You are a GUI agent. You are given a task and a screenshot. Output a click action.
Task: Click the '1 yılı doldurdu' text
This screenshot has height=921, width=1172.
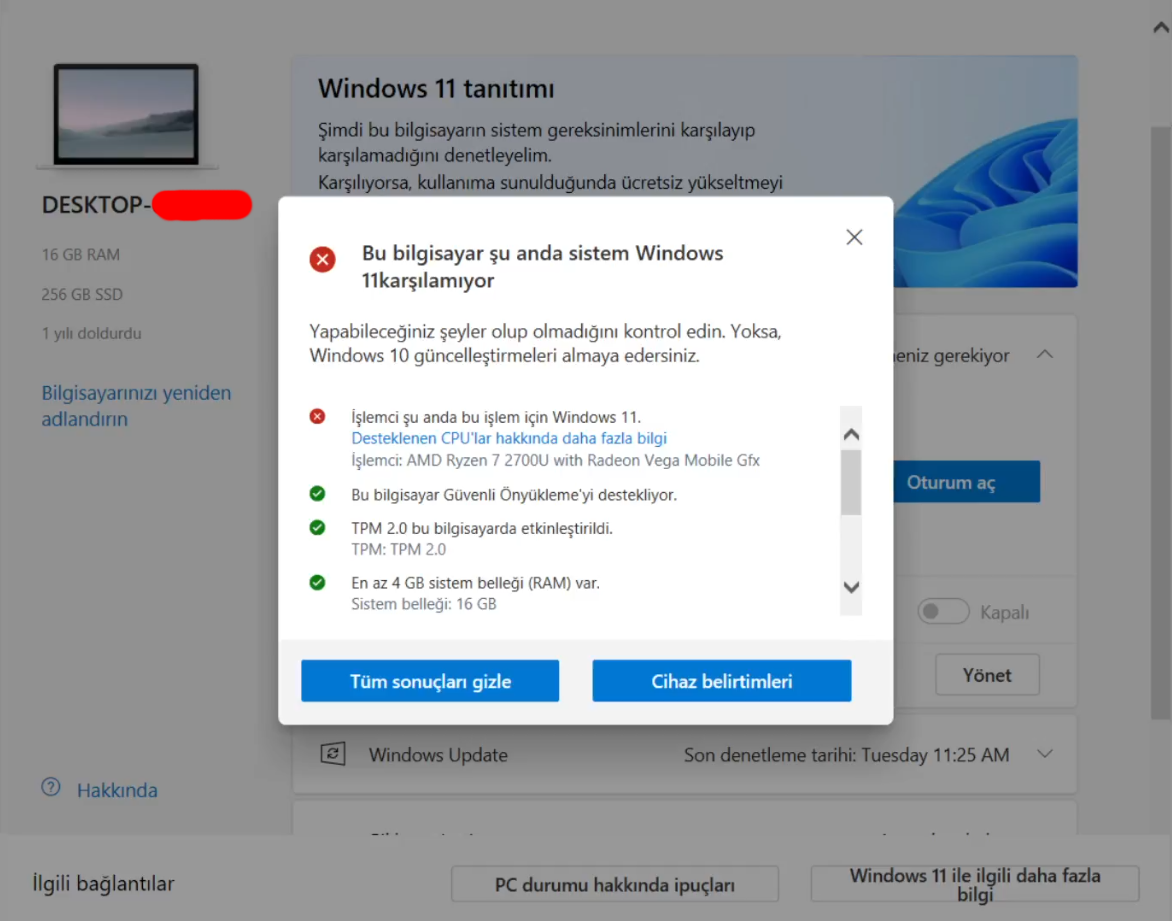[91, 333]
